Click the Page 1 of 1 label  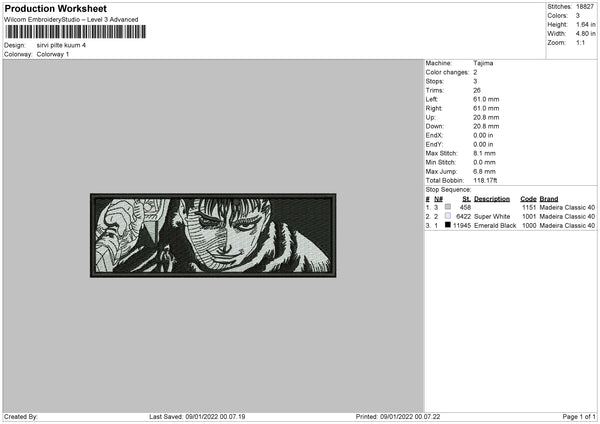[x=579, y=416]
